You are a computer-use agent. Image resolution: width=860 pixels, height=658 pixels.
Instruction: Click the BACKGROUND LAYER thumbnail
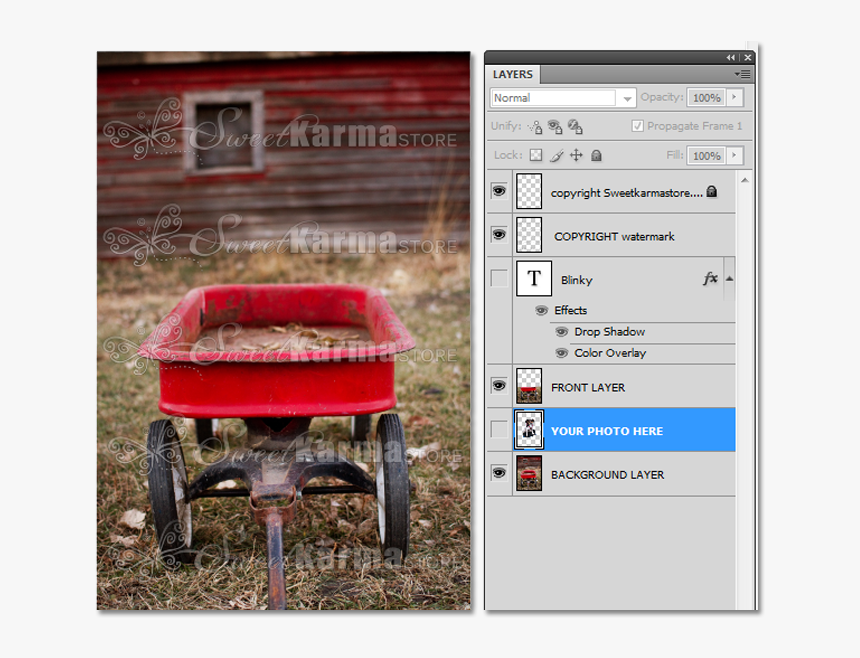pos(529,473)
